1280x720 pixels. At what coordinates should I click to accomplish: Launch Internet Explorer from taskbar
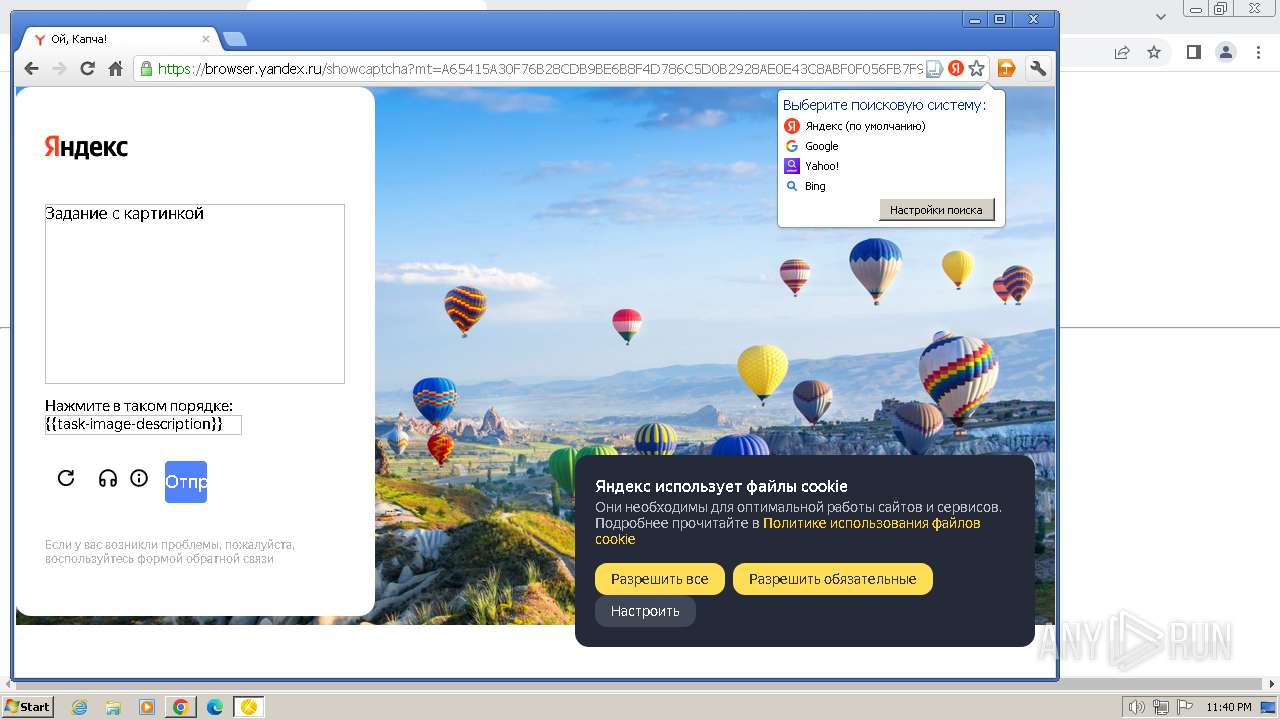coord(79,707)
